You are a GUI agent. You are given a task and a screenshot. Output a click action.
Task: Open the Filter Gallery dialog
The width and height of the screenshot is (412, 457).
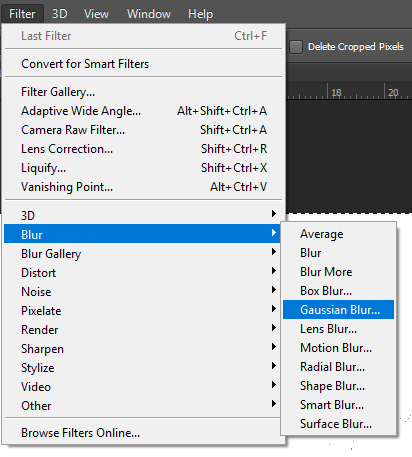(142, 92)
